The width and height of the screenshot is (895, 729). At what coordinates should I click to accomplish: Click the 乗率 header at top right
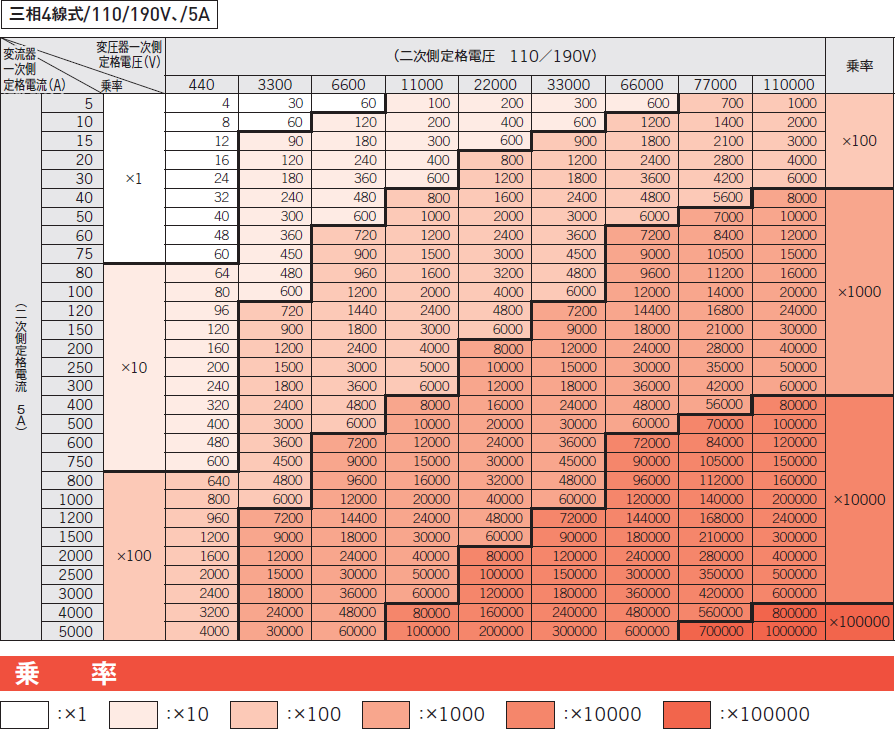859,66
